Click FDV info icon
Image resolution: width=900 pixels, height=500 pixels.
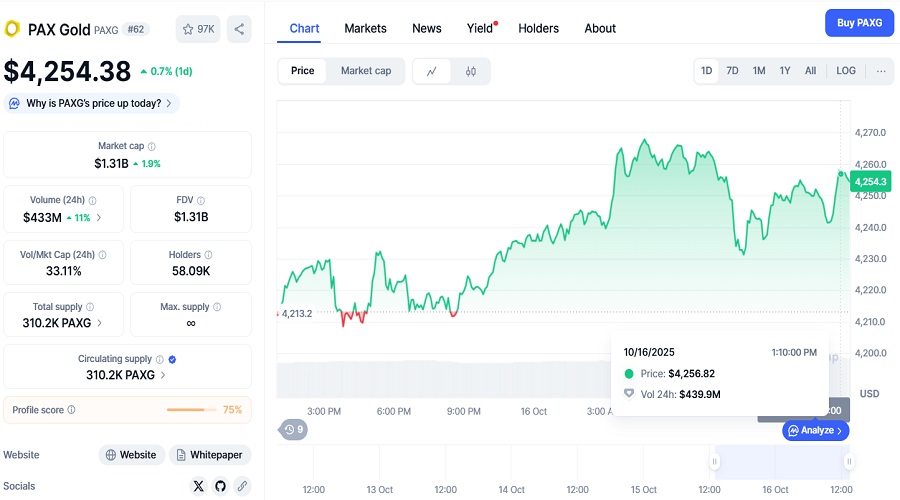201,200
